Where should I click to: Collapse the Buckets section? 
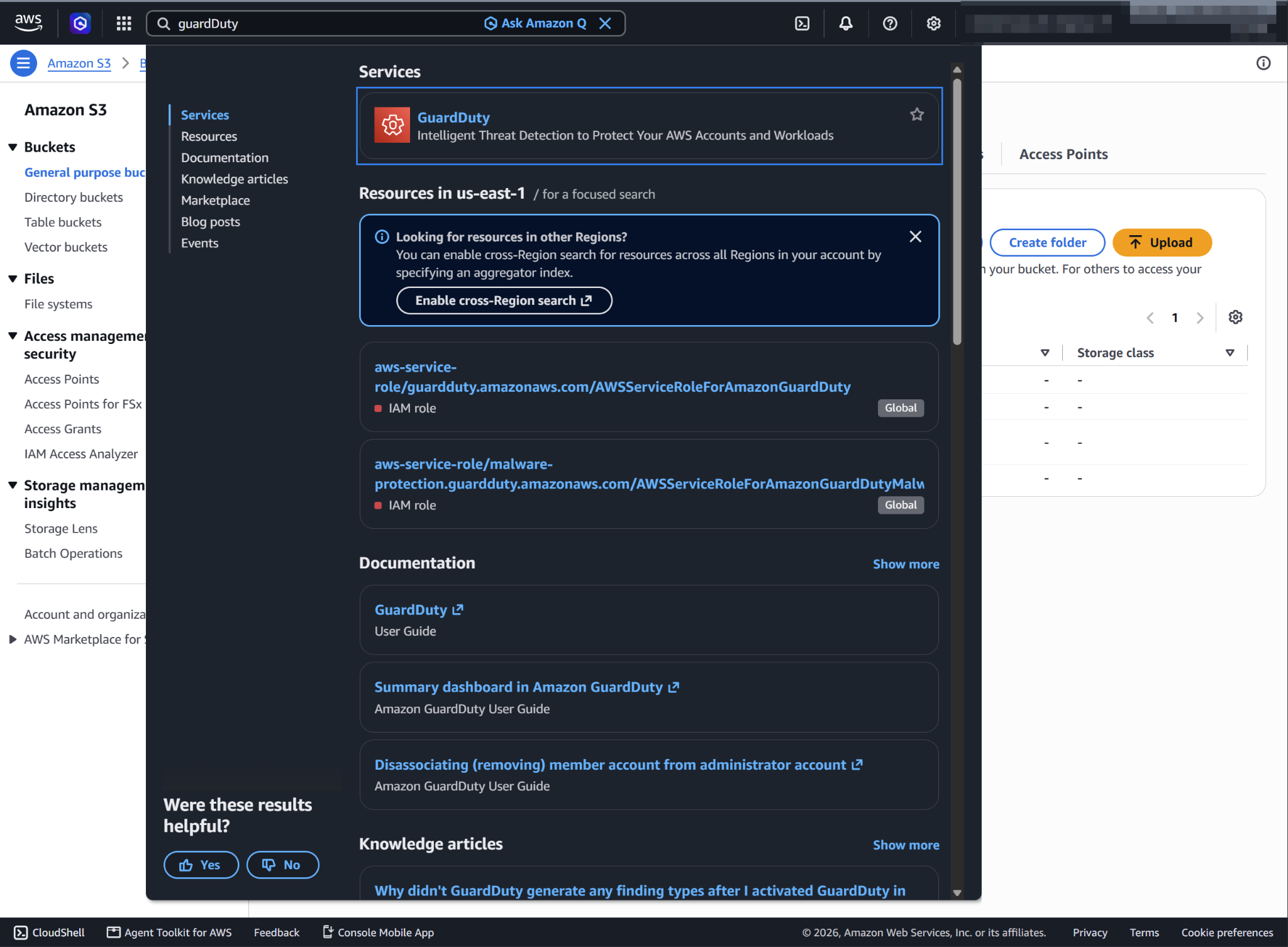click(13, 147)
